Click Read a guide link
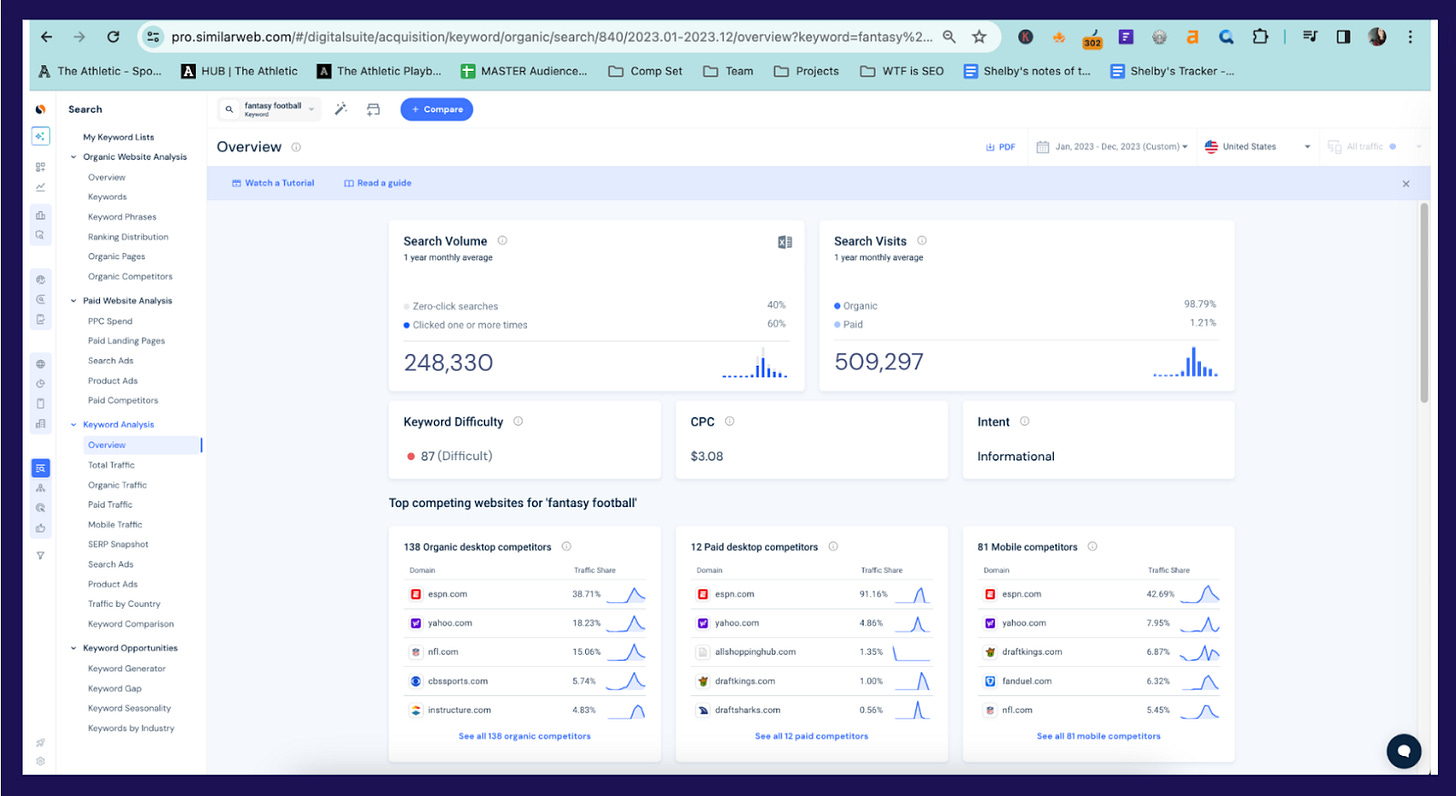Image resolution: width=1456 pixels, height=796 pixels. tap(378, 184)
